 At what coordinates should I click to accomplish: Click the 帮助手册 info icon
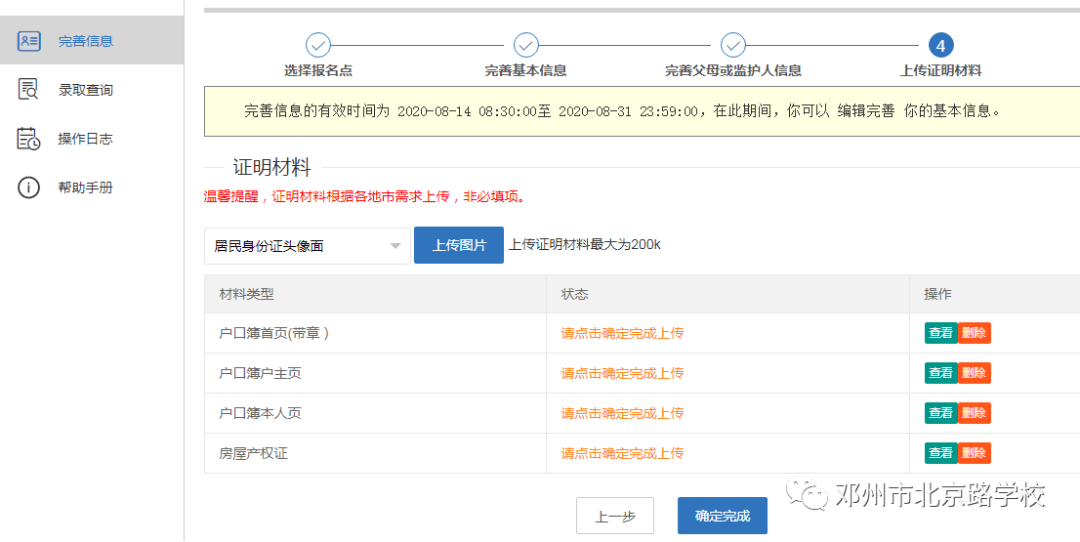[x=29, y=188]
